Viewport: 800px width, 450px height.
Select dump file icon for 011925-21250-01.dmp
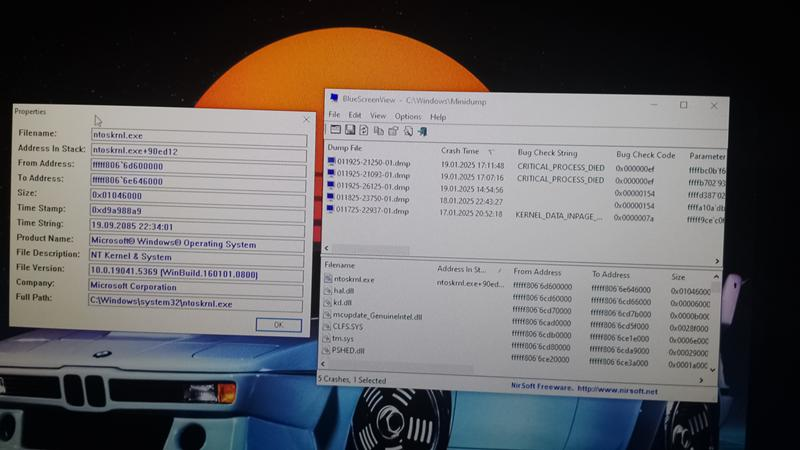(331, 162)
